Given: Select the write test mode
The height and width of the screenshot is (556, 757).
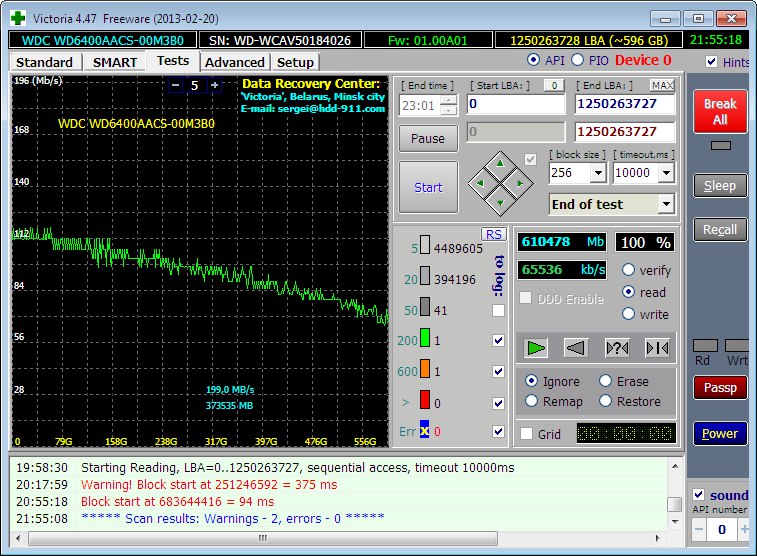Looking at the screenshot, I should [x=628, y=314].
